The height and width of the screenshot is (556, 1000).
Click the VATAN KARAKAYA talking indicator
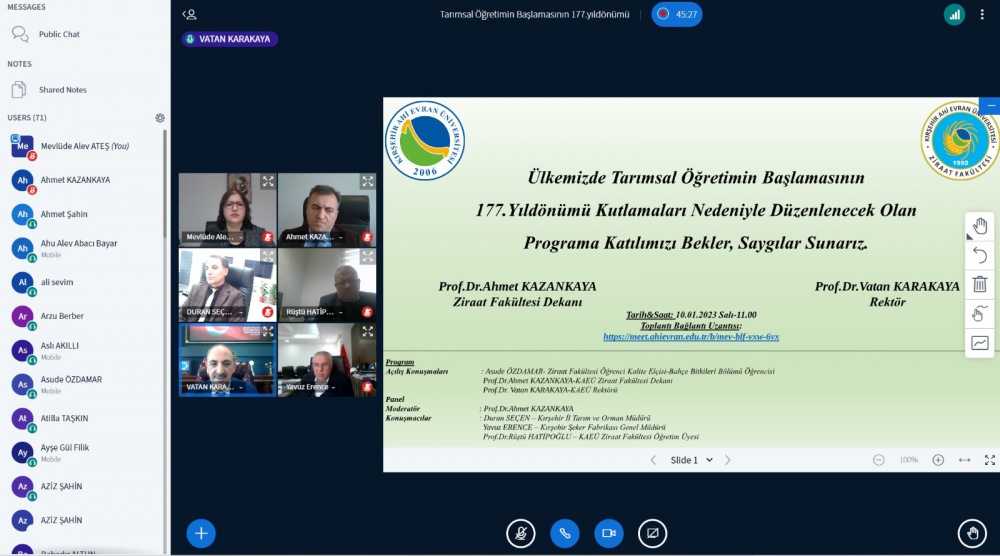230,39
